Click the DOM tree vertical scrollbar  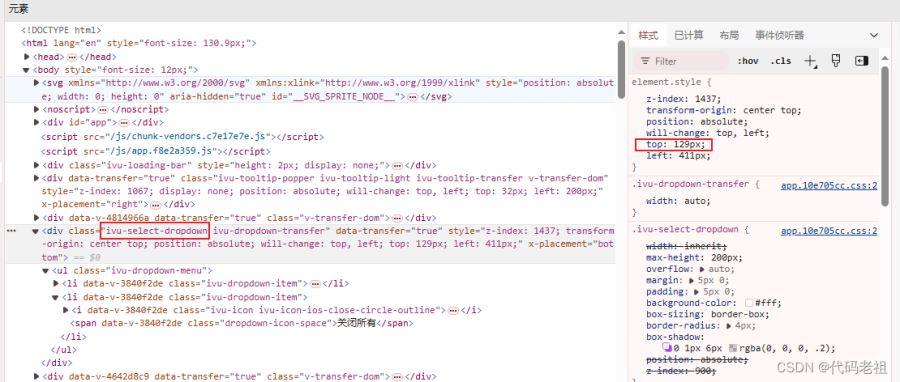621,69
